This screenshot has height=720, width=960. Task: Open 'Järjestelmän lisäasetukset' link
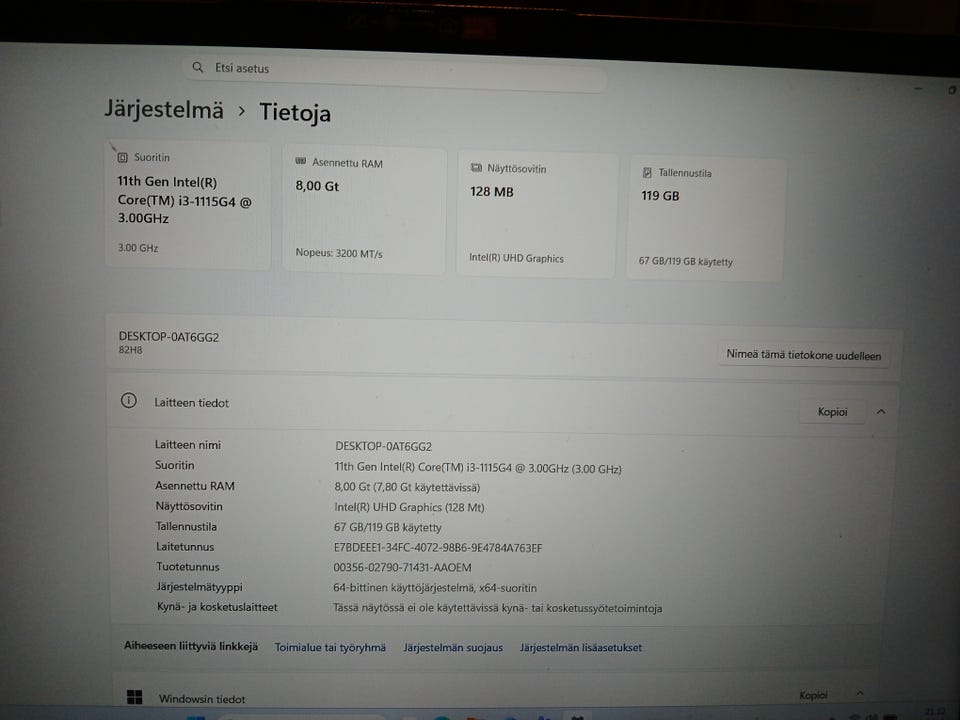tap(580, 647)
